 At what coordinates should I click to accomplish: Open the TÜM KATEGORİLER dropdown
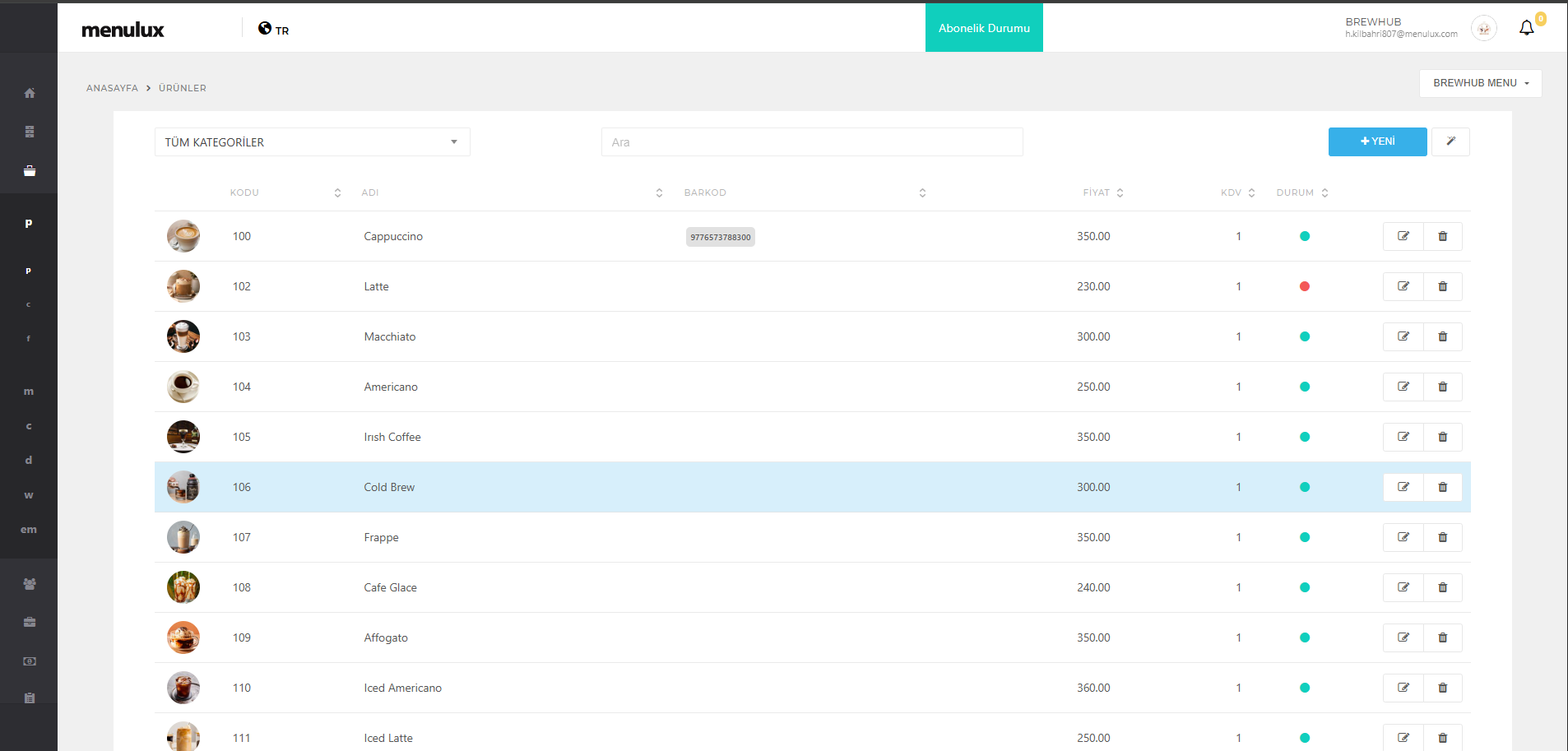[x=312, y=142]
